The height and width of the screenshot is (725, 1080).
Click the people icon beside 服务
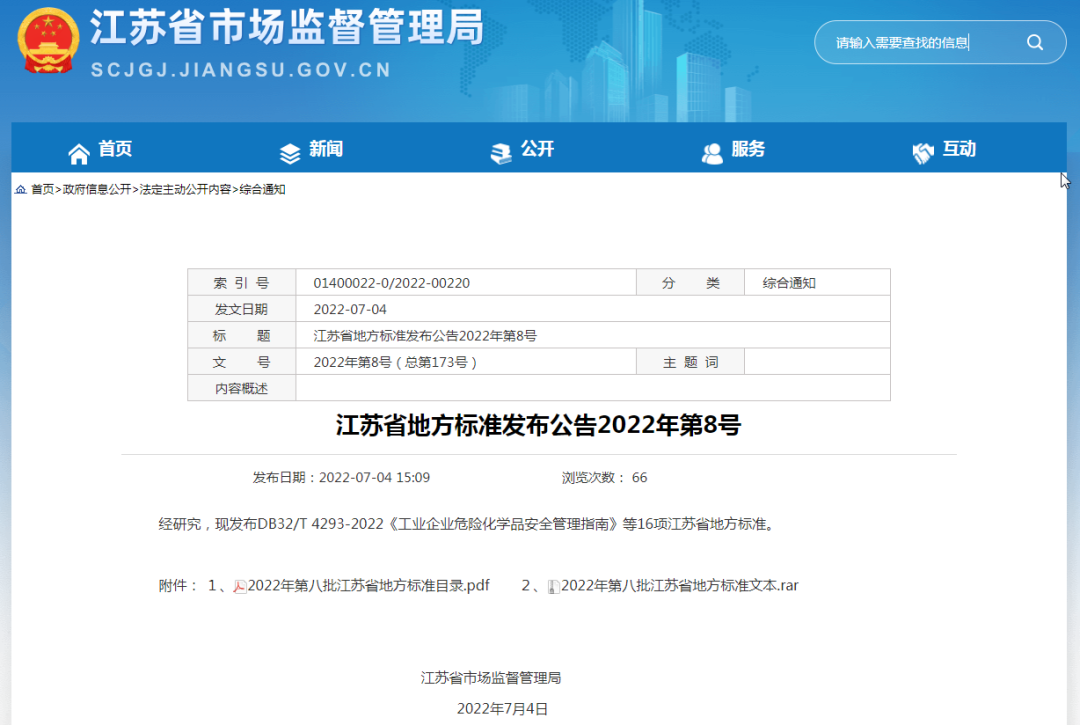[x=712, y=154]
